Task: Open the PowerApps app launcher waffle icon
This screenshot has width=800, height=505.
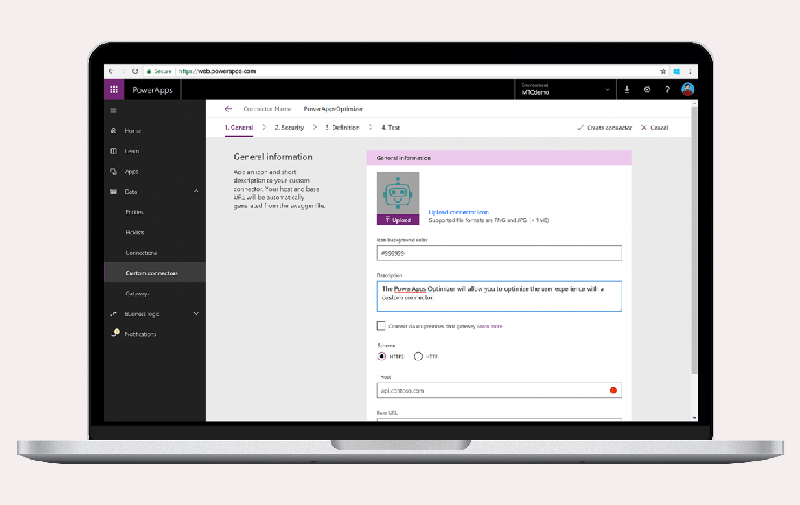Action: tap(114, 90)
